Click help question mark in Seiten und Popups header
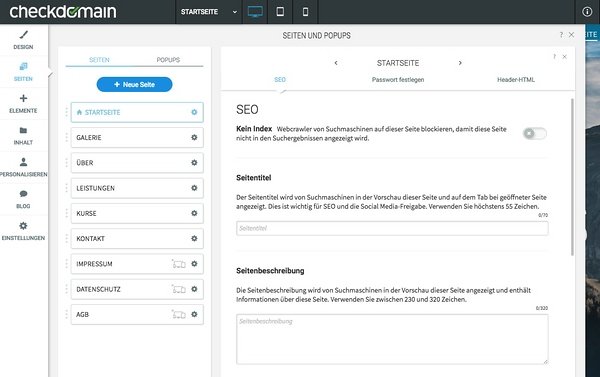Viewport: 600px width, 377px height. 561,35
